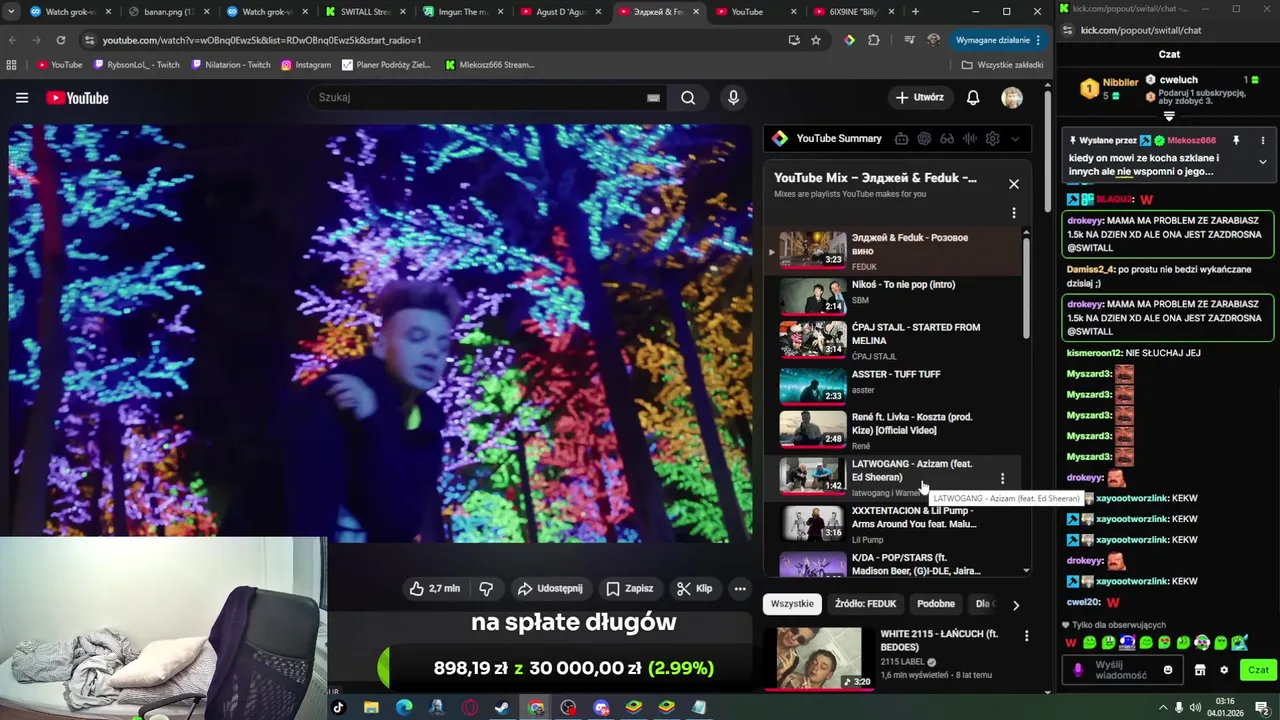Screen dimensions: 1280x720
Task: Show more filter chips with right arrow
Action: coord(1016,605)
